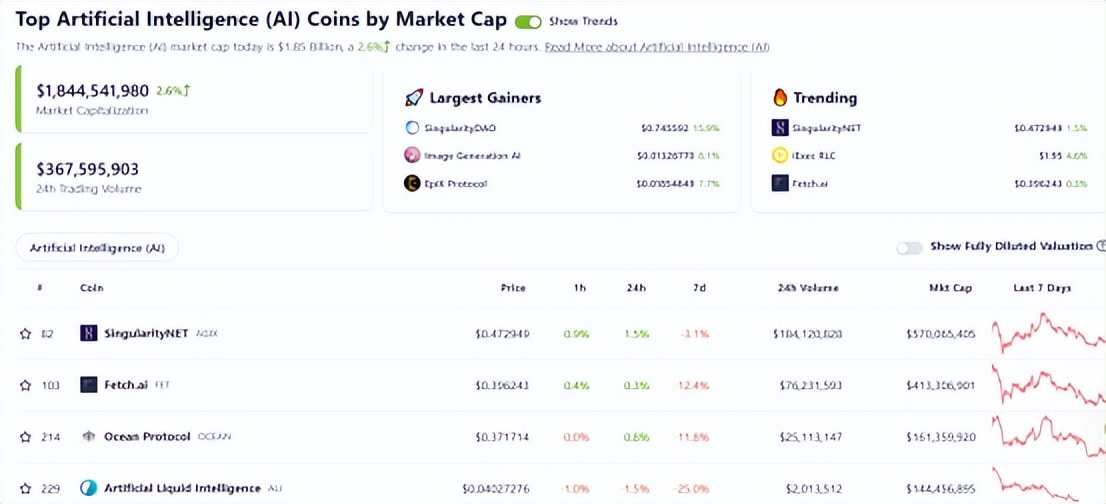
Task: Sort table by Price column header
Action: tap(513, 288)
